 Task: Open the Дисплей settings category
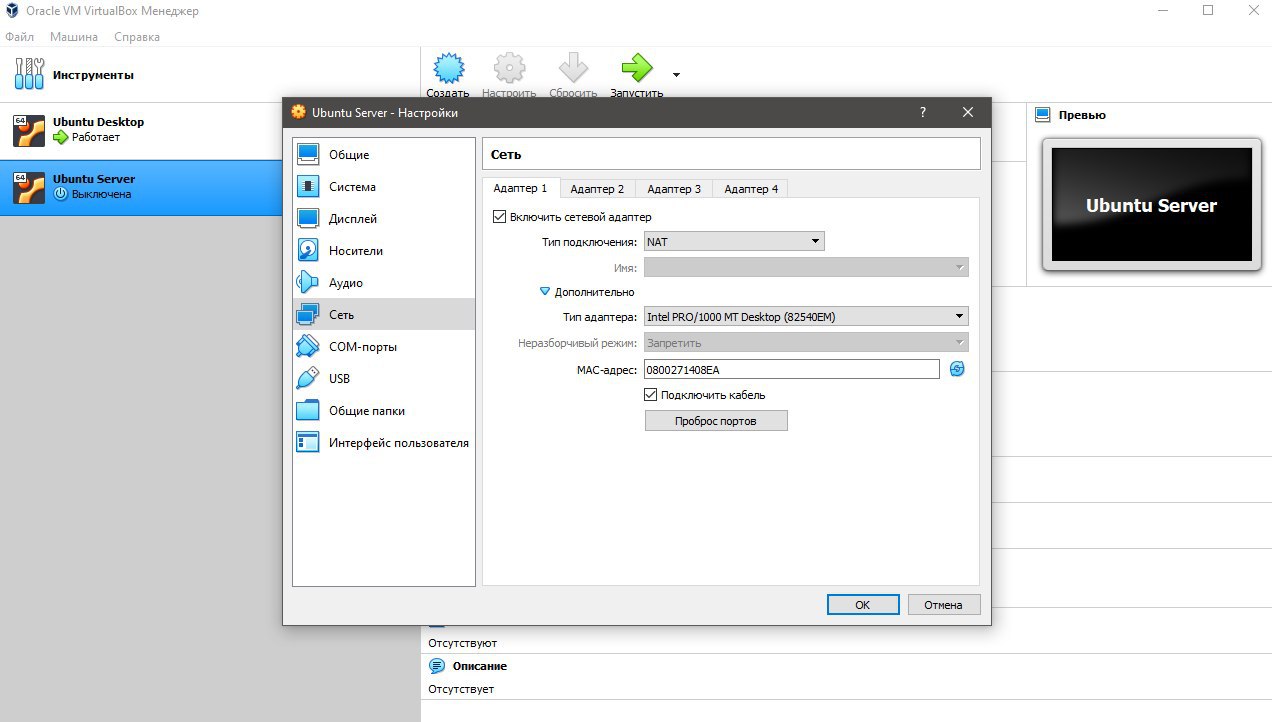pos(383,219)
